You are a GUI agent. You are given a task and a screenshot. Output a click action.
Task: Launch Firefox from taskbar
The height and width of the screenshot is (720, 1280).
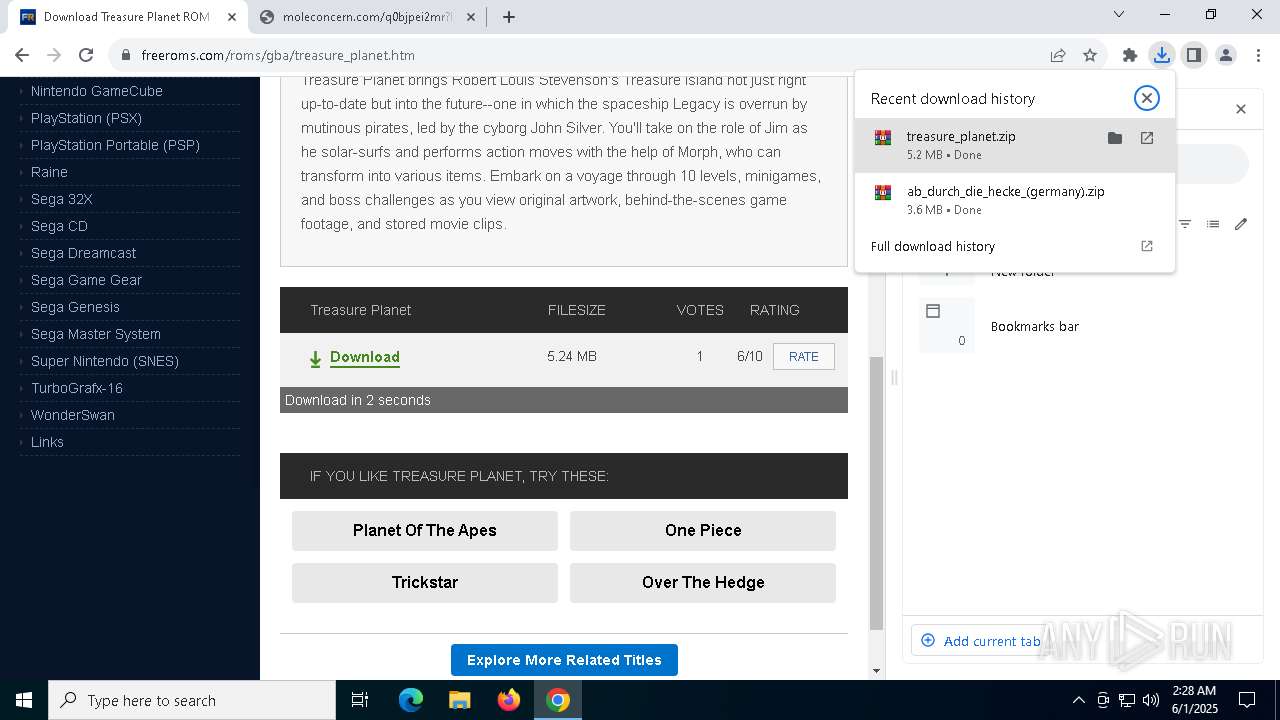click(x=509, y=700)
